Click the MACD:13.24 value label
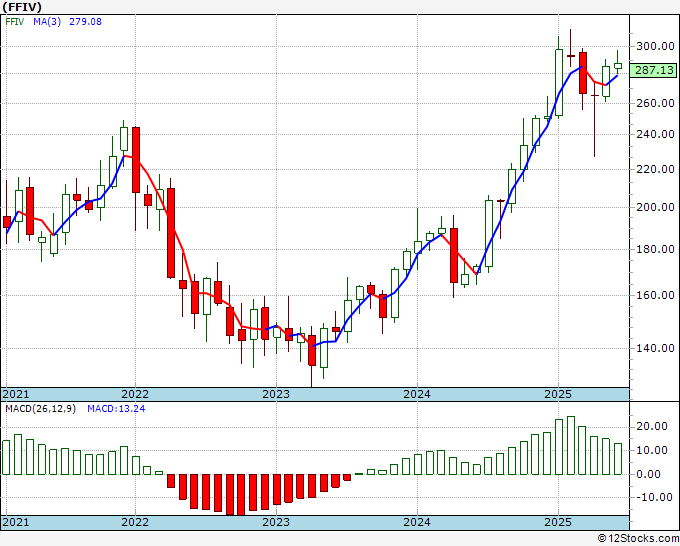680x546 pixels. click(116, 409)
